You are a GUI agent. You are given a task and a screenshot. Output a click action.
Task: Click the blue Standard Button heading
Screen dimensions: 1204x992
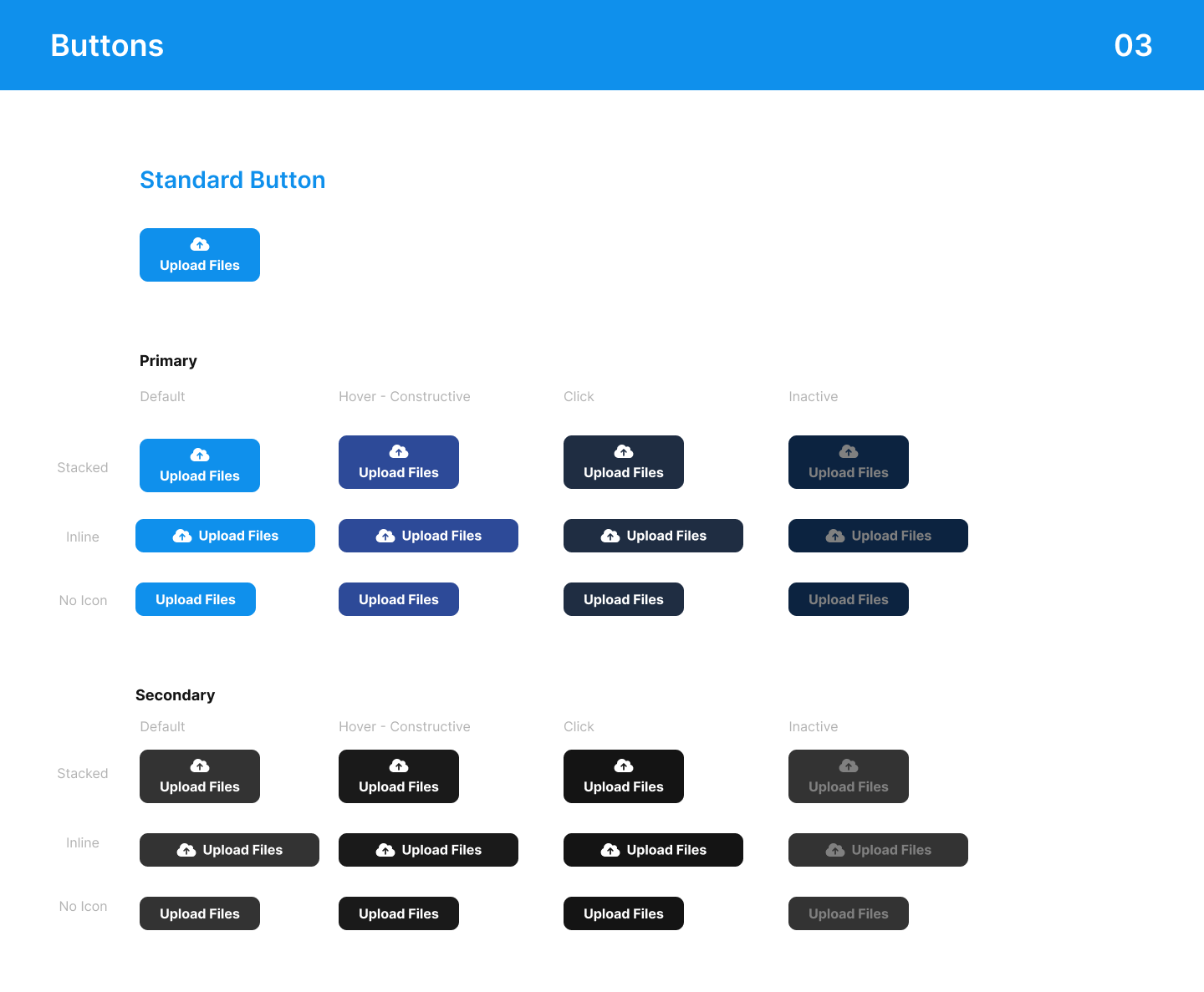point(232,180)
